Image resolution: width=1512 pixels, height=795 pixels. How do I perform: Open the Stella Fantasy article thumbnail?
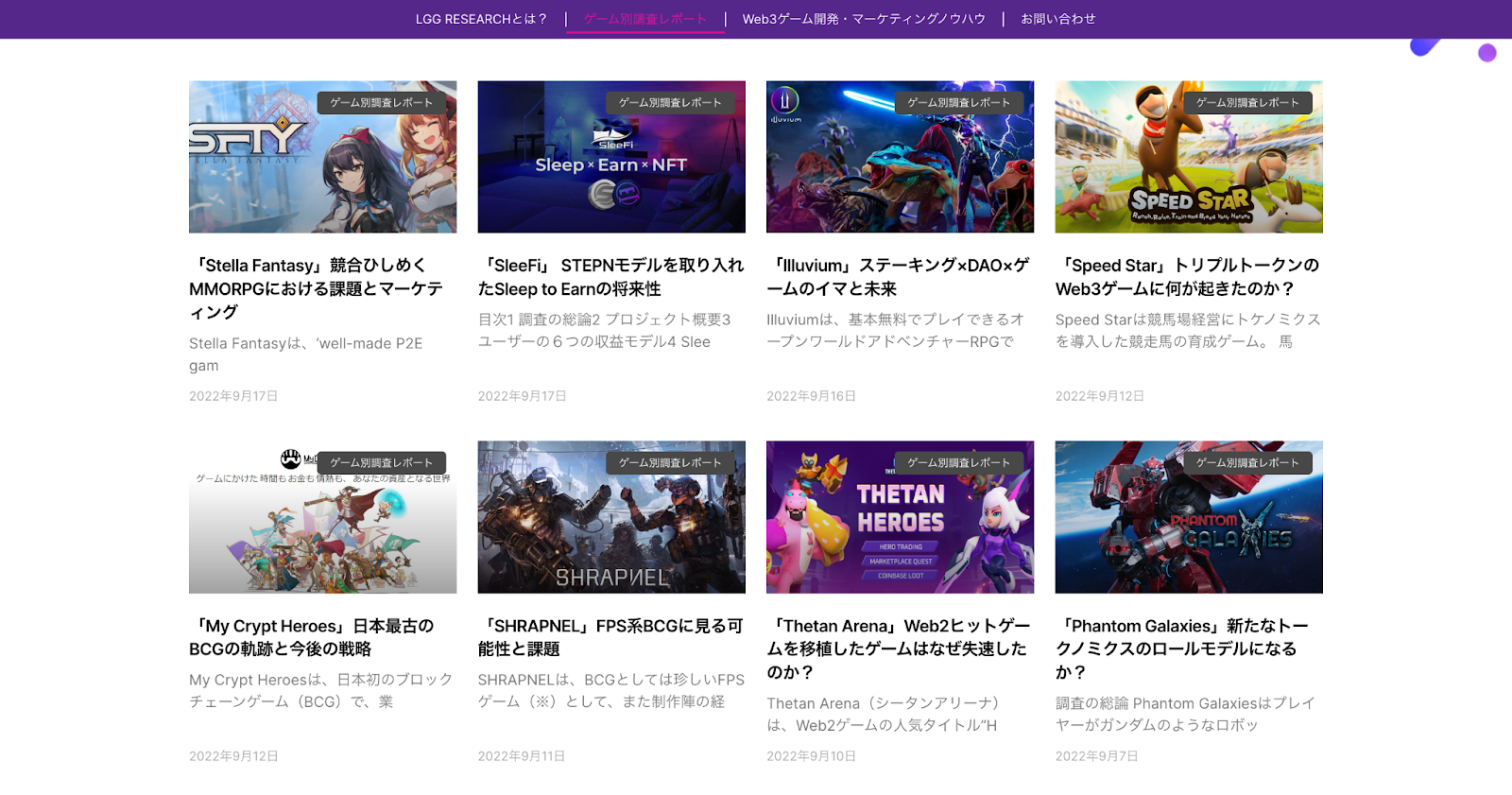point(322,157)
